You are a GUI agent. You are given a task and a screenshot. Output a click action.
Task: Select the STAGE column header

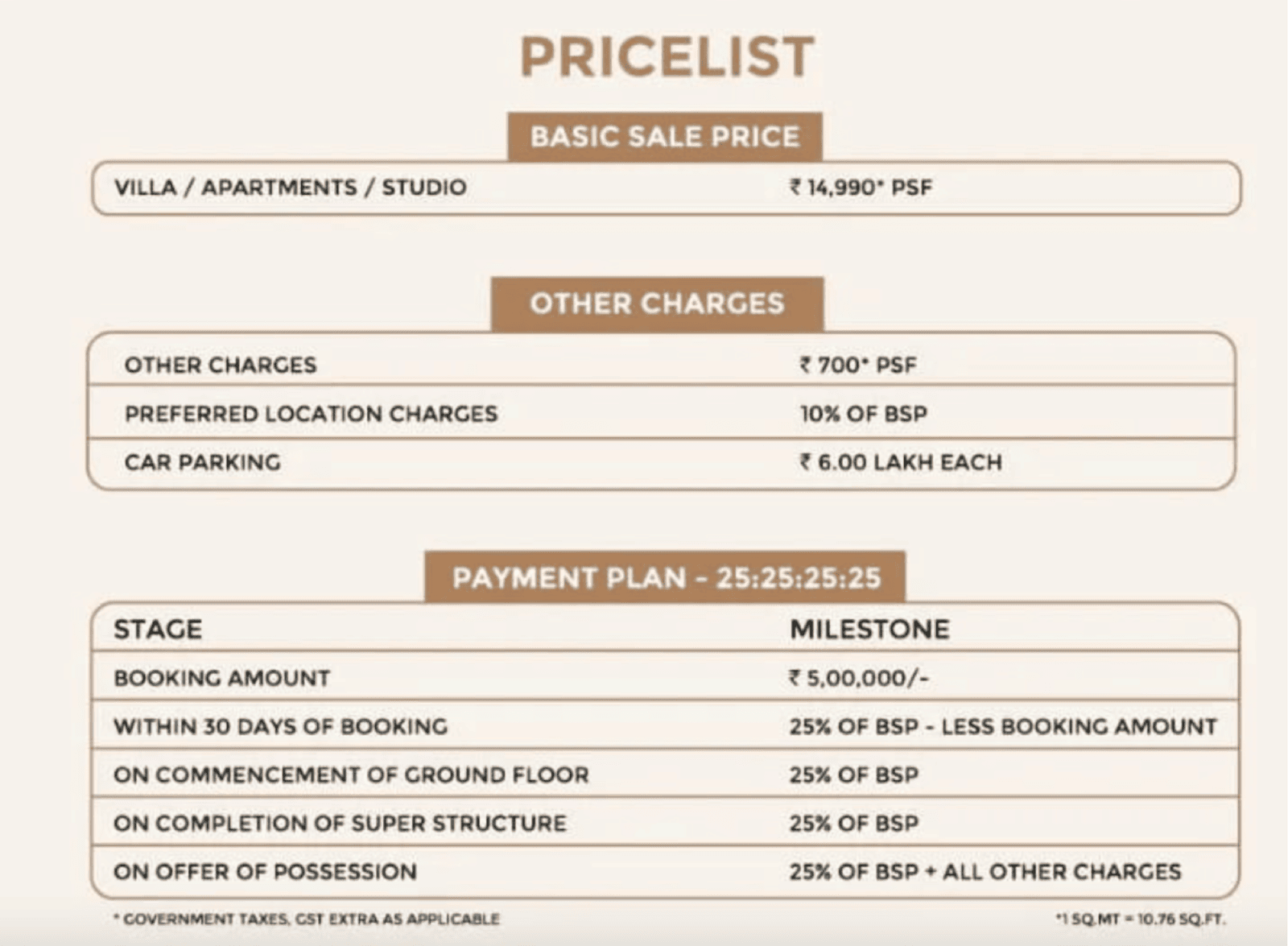click(x=158, y=629)
